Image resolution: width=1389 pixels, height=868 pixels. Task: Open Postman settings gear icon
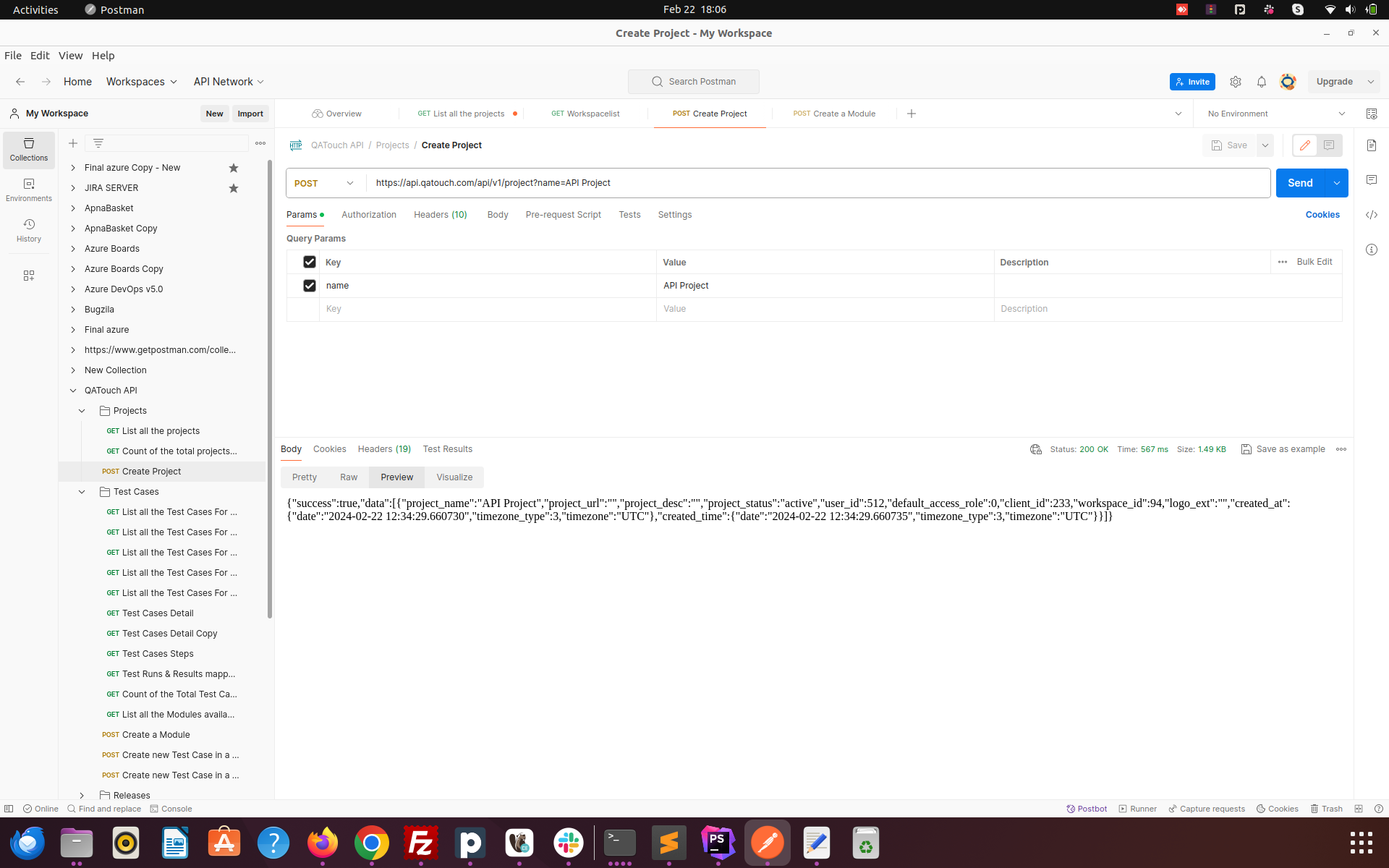coord(1236,82)
